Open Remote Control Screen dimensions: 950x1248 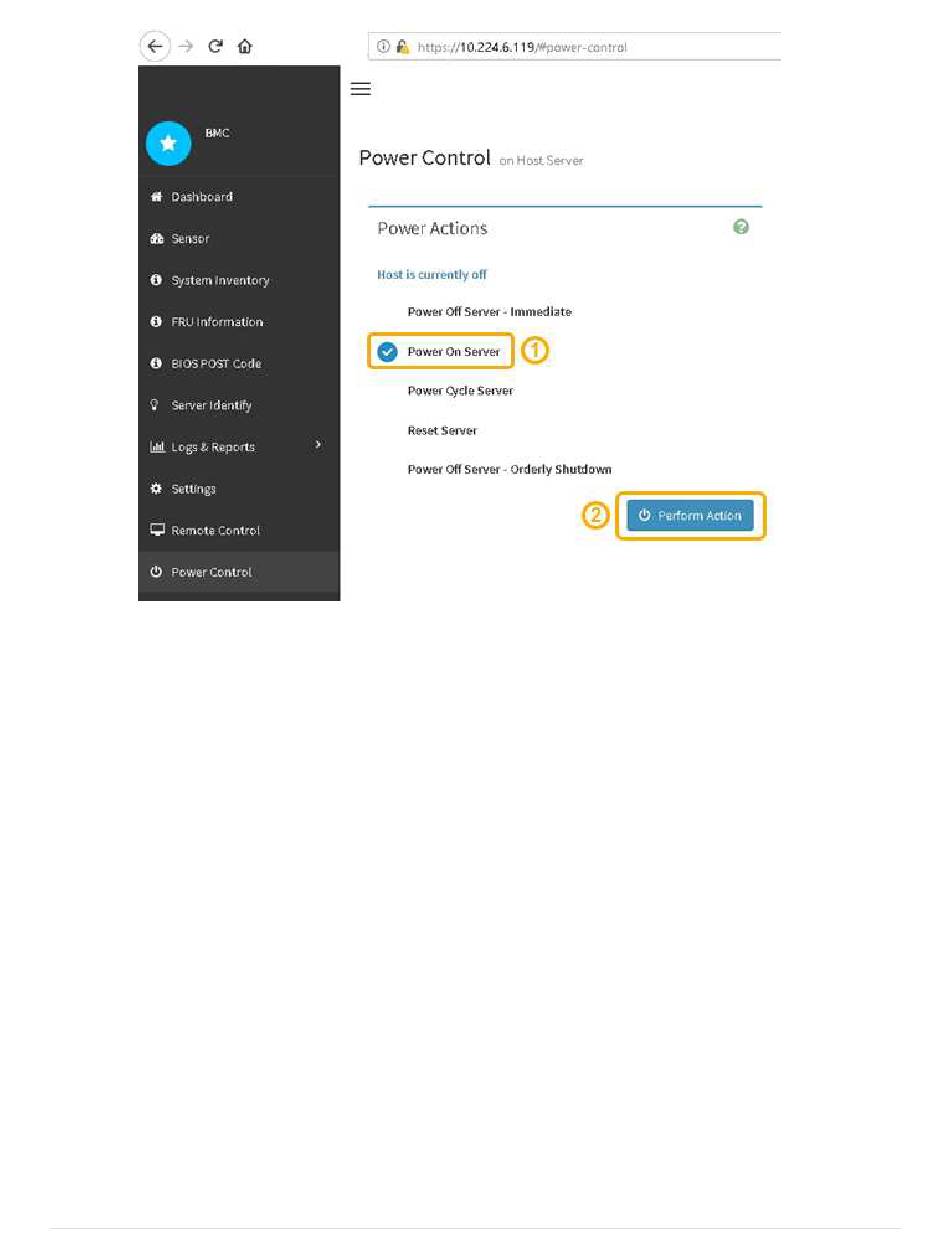point(239,531)
